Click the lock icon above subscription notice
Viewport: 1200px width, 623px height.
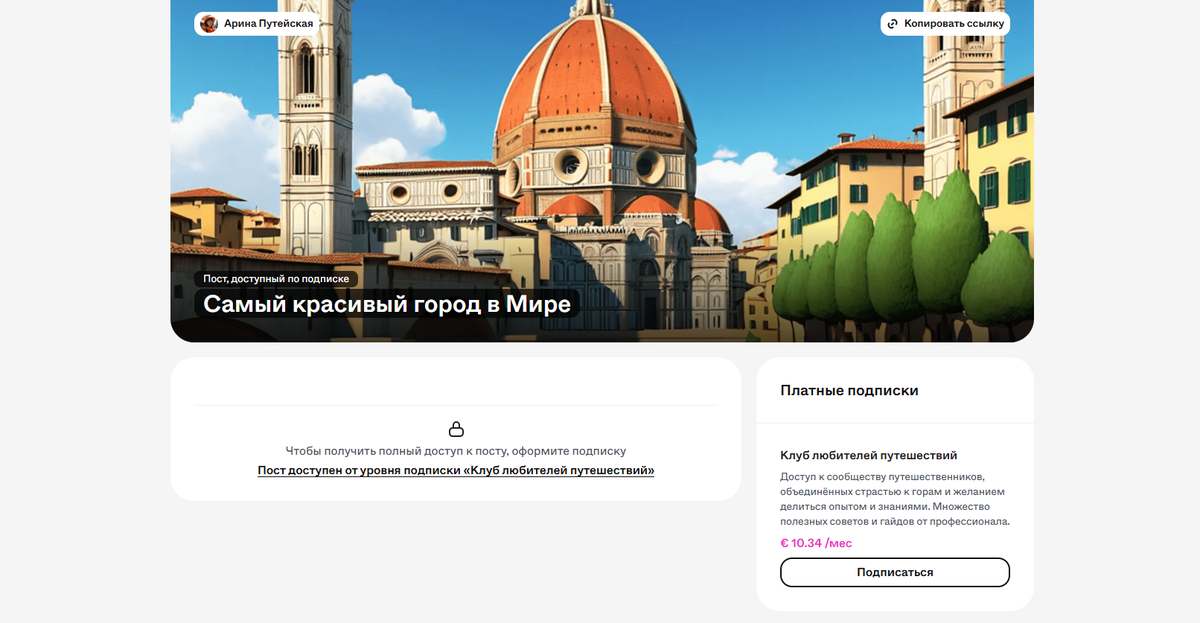456,429
